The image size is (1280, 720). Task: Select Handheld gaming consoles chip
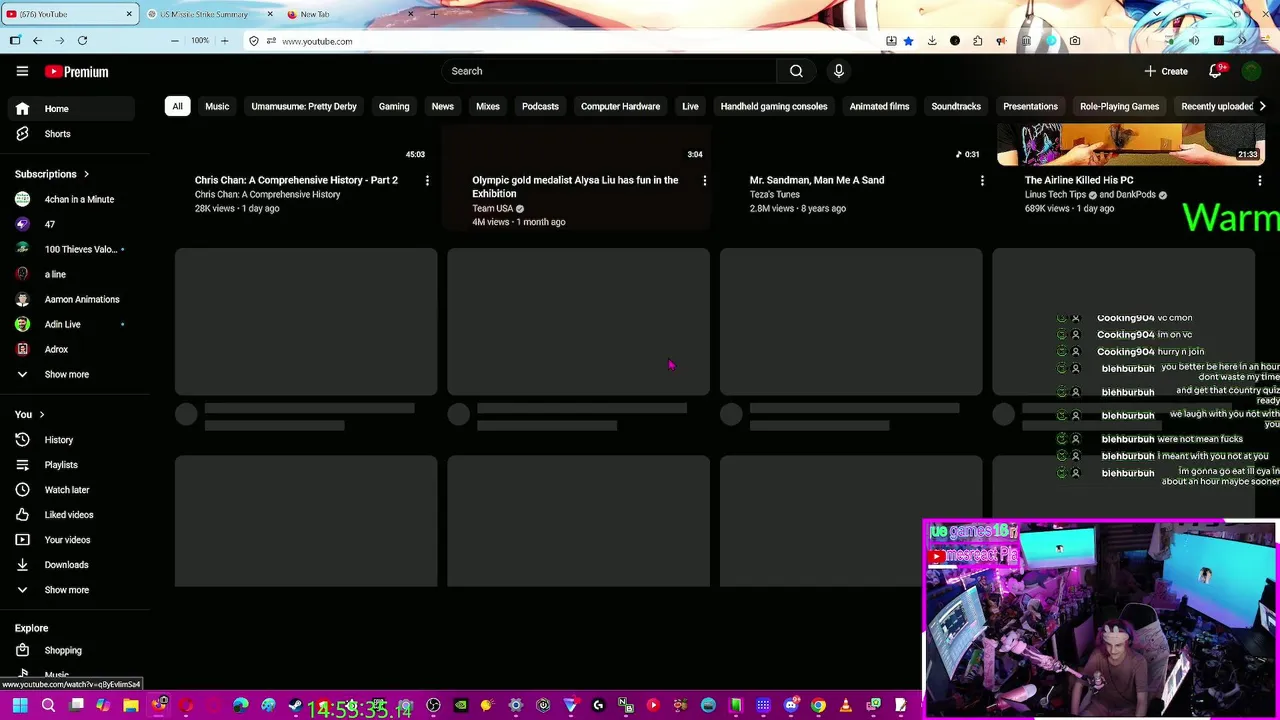pyautogui.click(x=774, y=106)
